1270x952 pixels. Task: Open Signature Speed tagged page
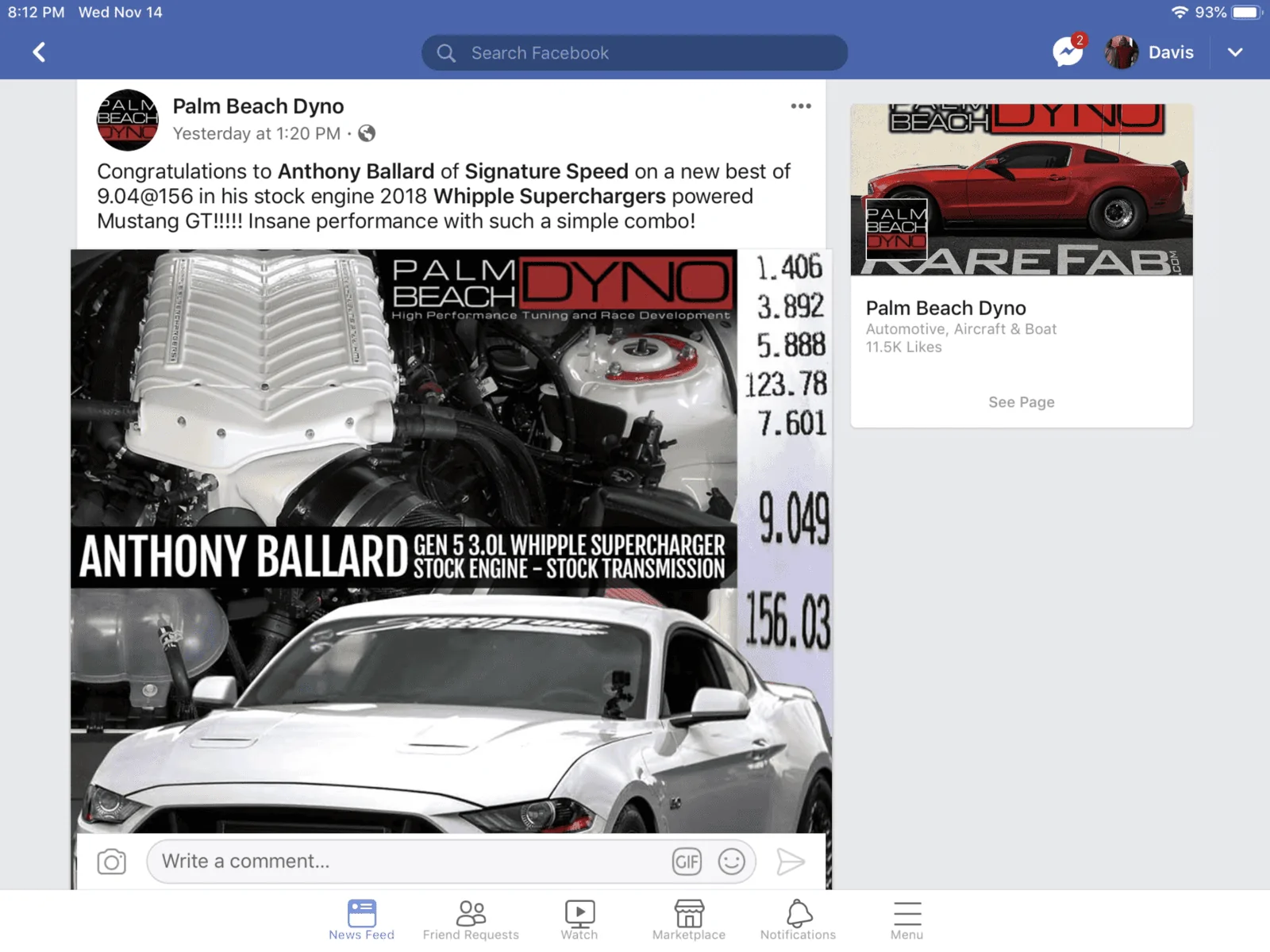click(x=546, y=171)
